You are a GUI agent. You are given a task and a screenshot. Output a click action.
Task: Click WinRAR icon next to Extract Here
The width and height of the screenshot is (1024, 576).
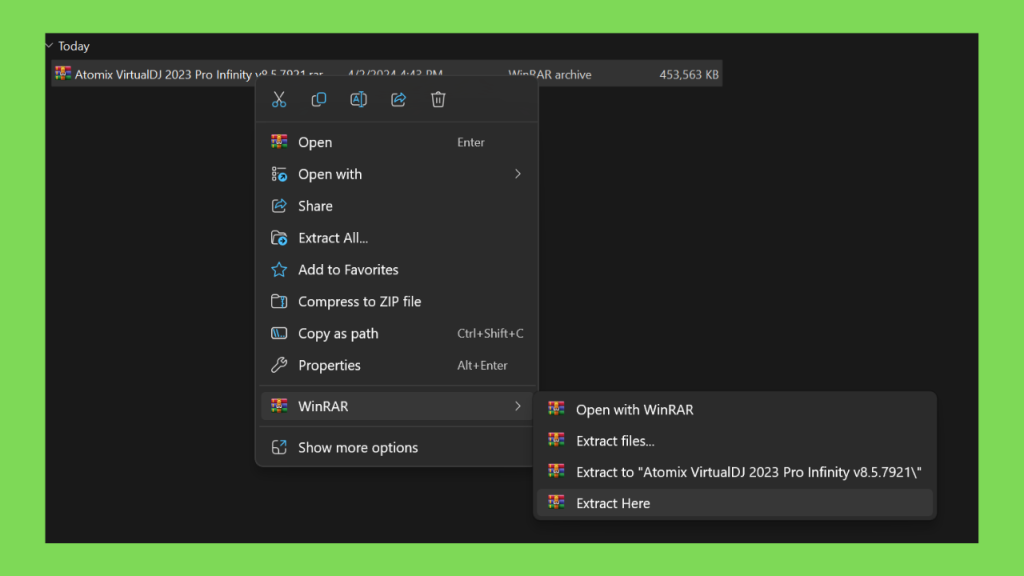[556, 502]
